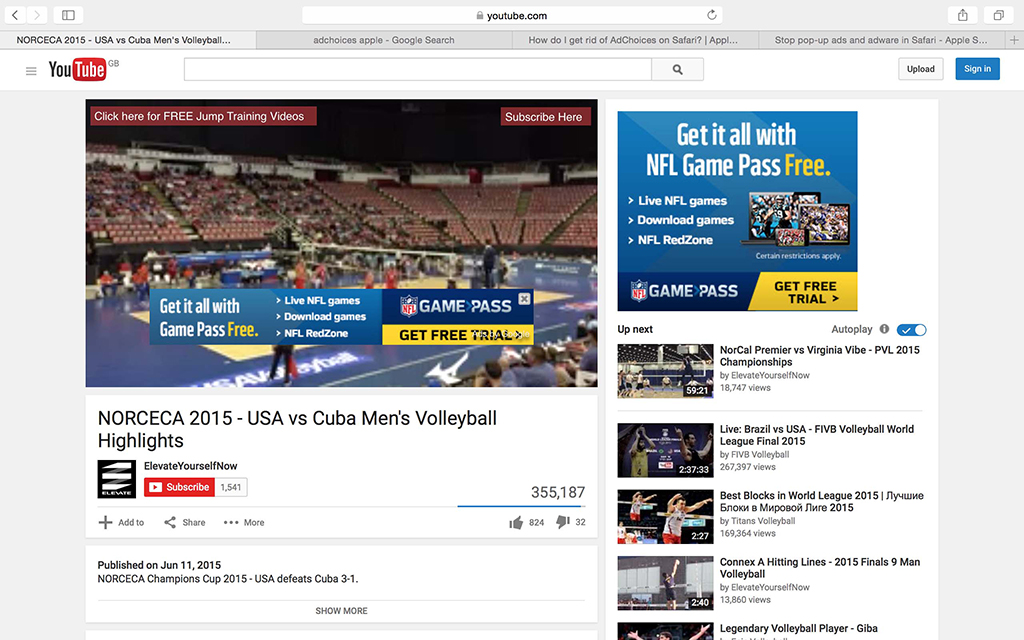Click the 1,541 subscriber count
This screenshot has width=1024, height=640.
coord(231,487)
